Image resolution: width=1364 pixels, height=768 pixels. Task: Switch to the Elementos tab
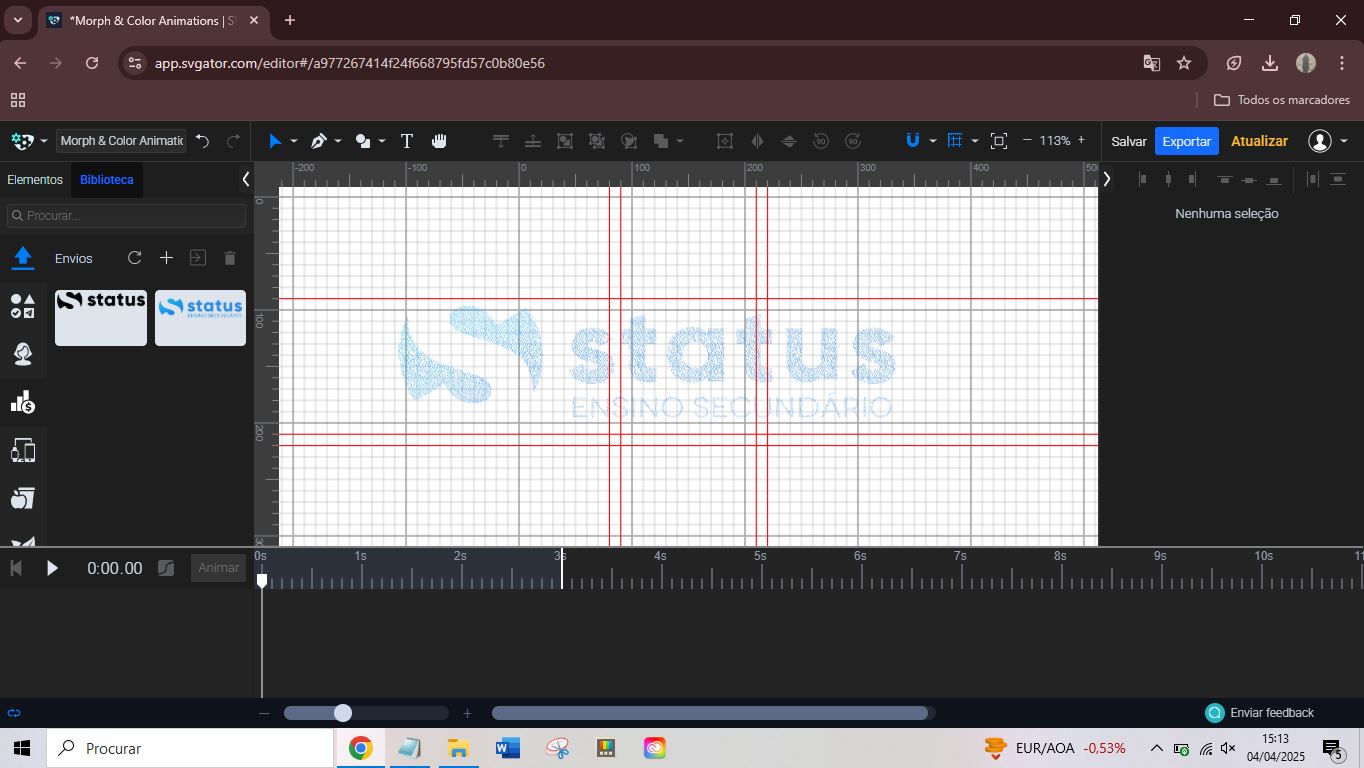35,180
